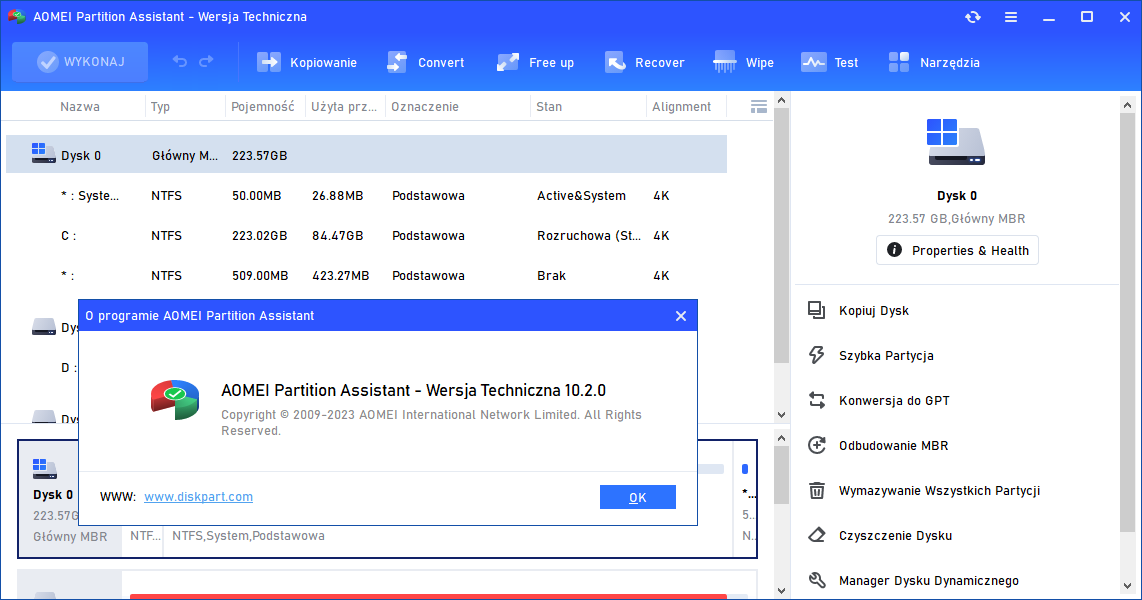Open the Narzędzia tools menu
Screen dimensions: 1142x600
pos(934,63)
